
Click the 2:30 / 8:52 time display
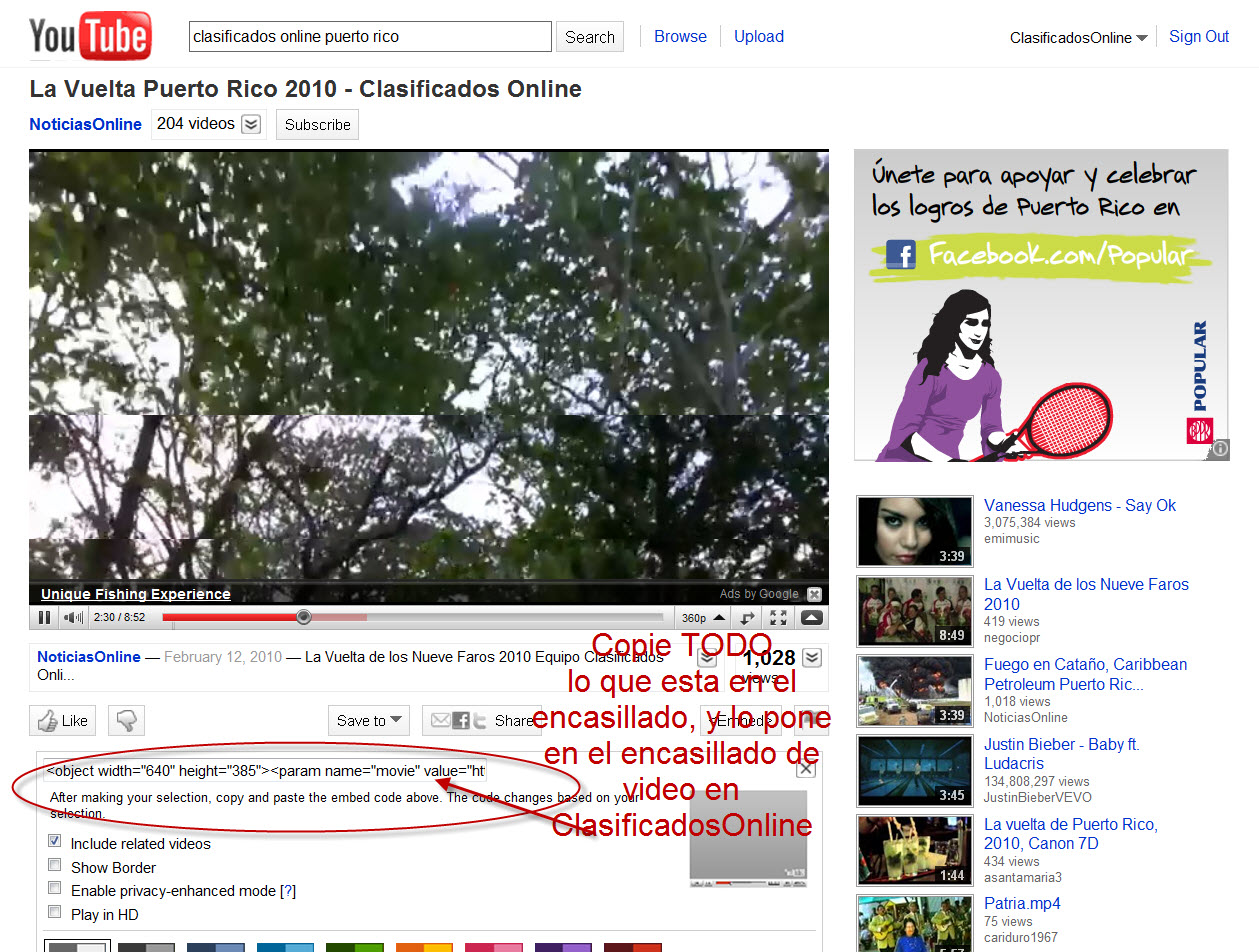[x=119, y=618]
